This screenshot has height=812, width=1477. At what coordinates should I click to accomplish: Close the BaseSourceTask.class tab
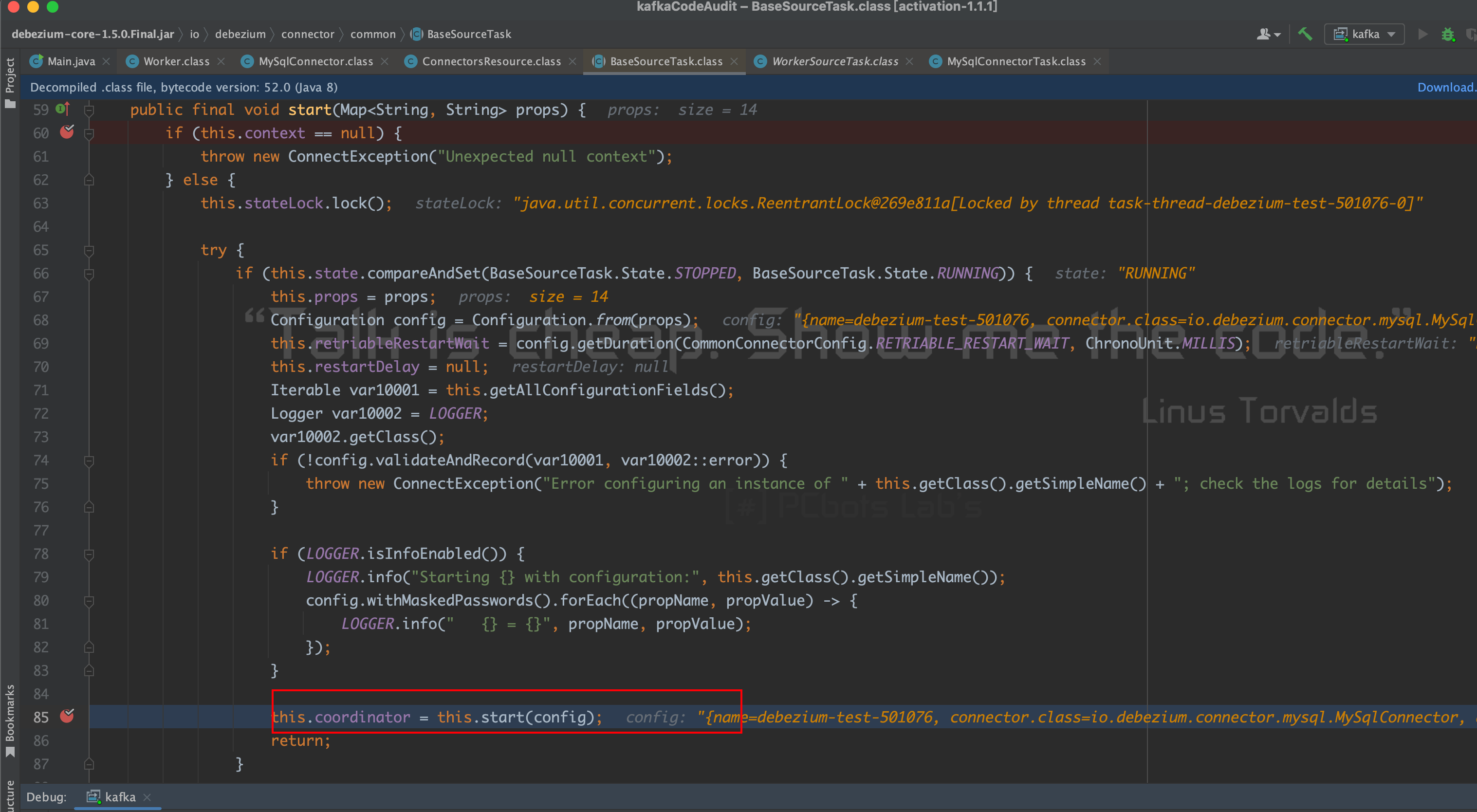(x=734, y=61)
